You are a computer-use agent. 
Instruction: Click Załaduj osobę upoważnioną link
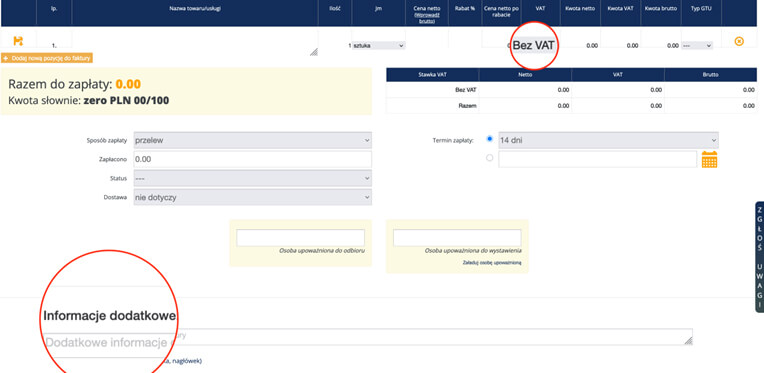pos(492,262)
